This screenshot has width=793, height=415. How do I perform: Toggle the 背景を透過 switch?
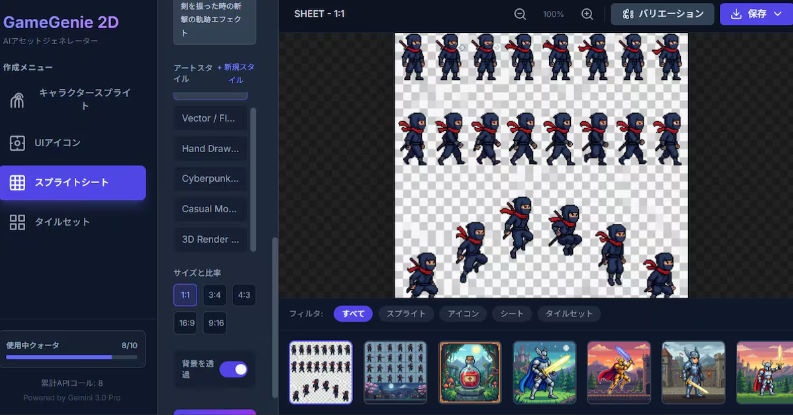coord(234,370)
